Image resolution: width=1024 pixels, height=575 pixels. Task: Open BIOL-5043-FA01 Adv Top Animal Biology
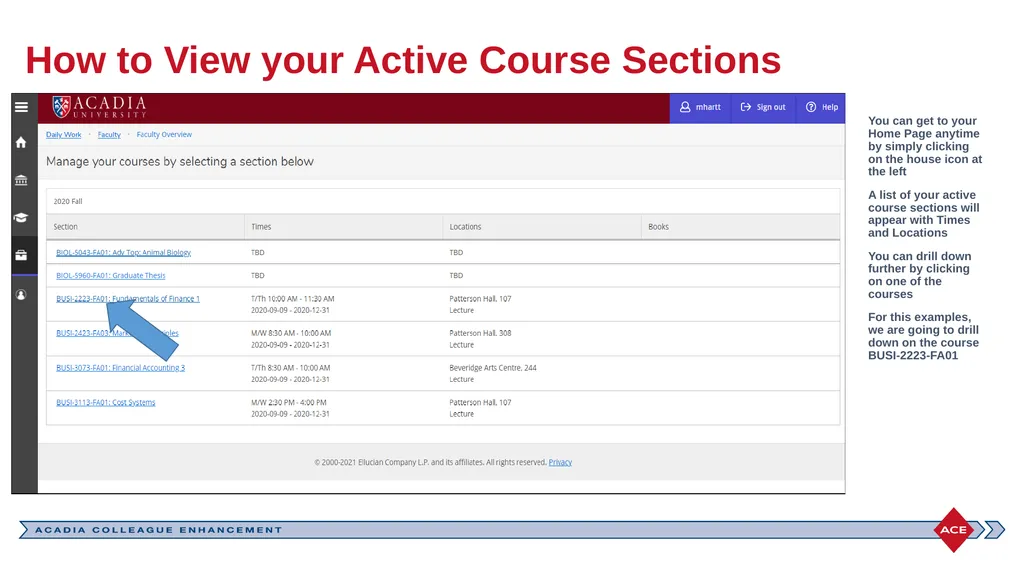click(x=123, y=252)
